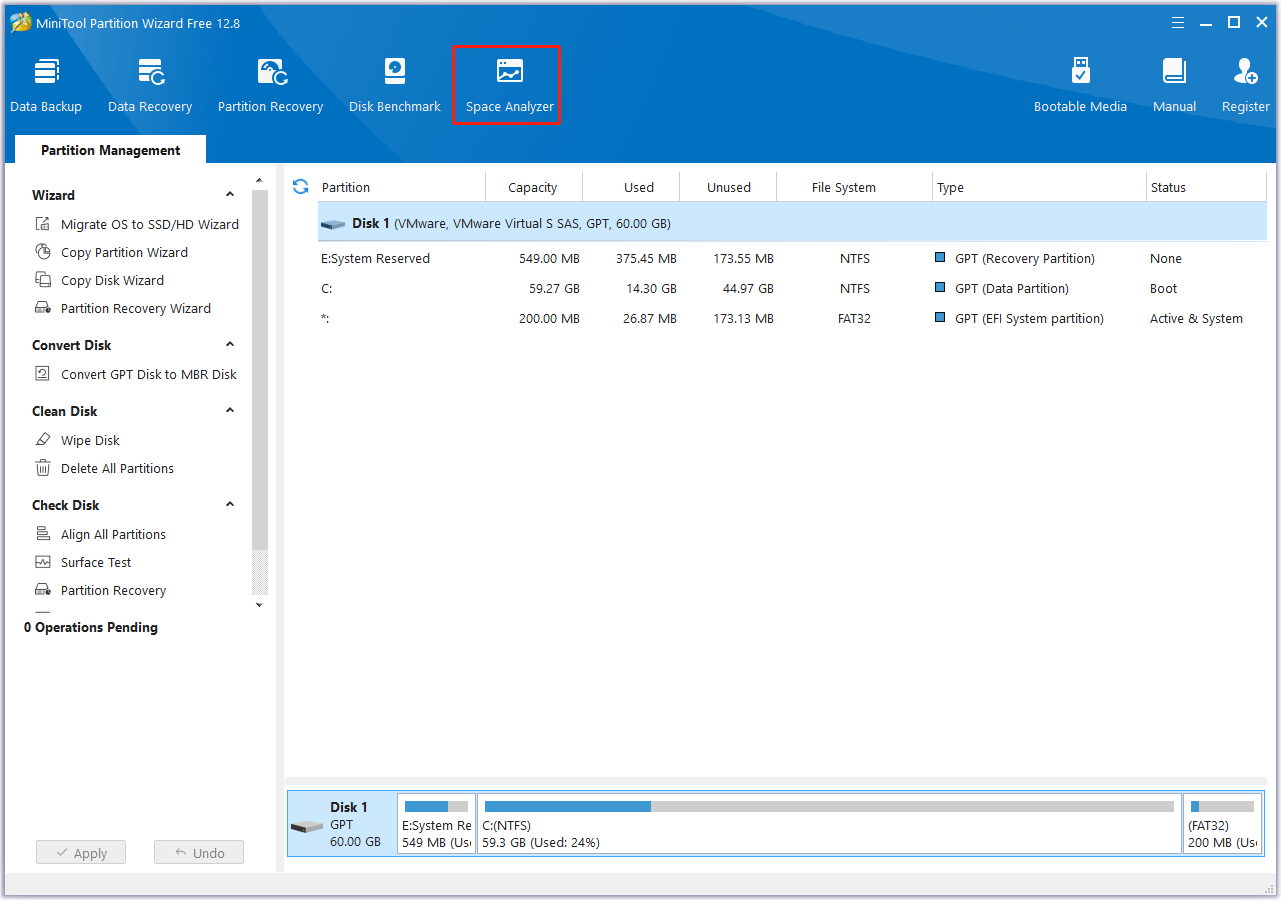Select the C: partition row

point(792,288)
